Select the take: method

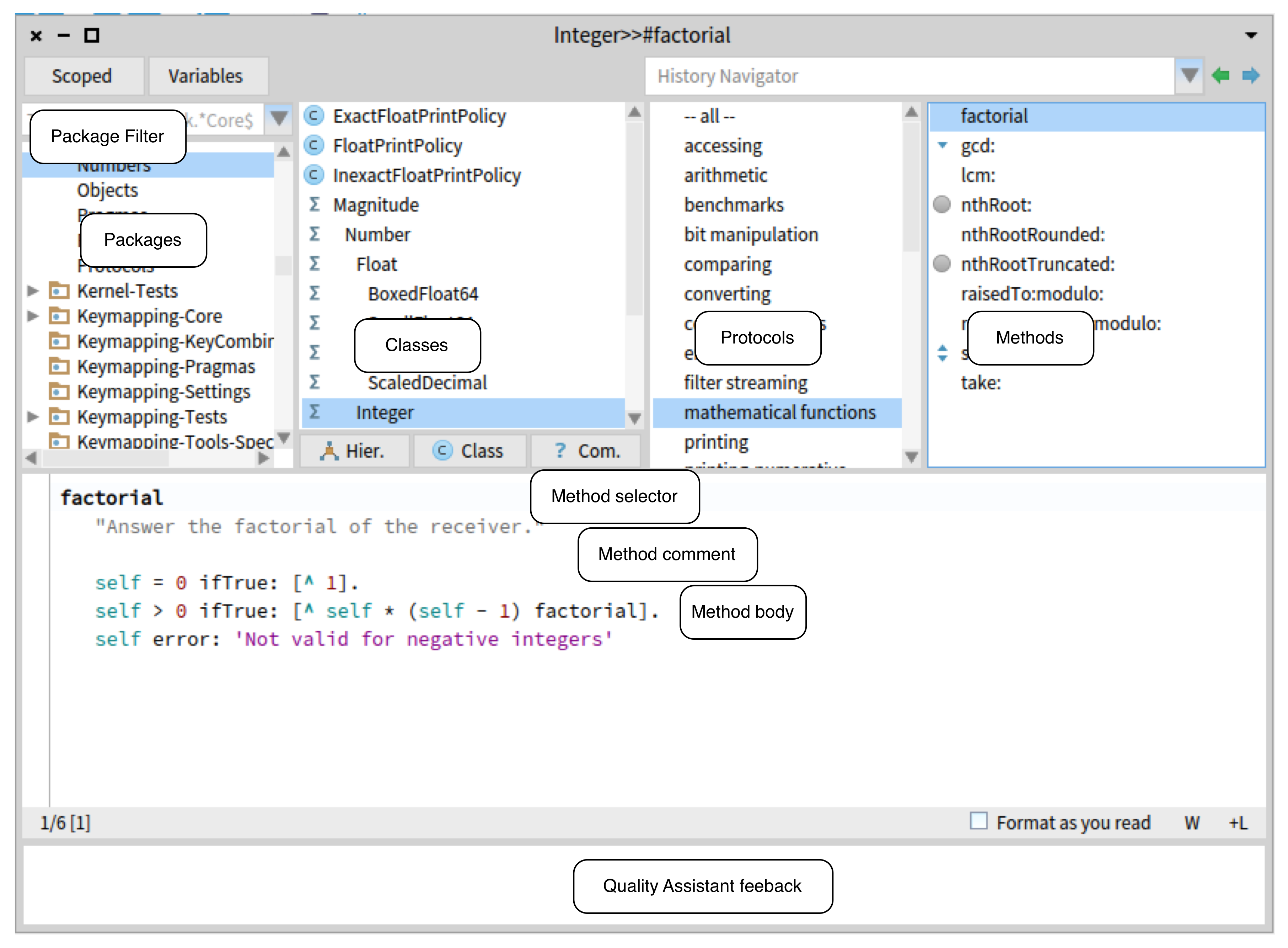coord(981,383)
